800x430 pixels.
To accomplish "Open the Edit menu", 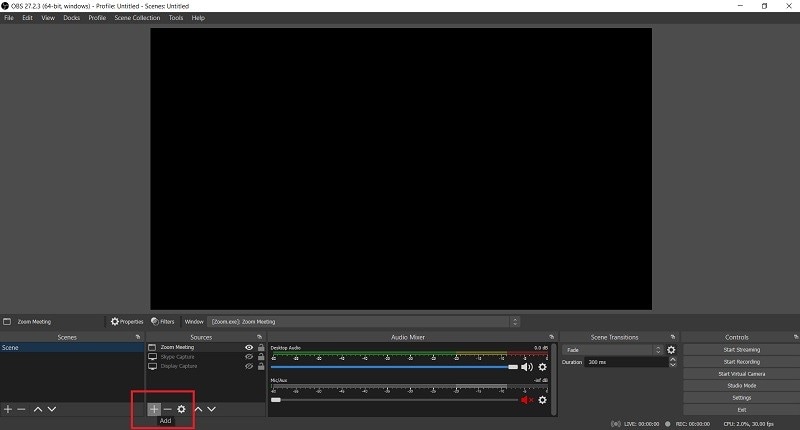I will 28,18.
